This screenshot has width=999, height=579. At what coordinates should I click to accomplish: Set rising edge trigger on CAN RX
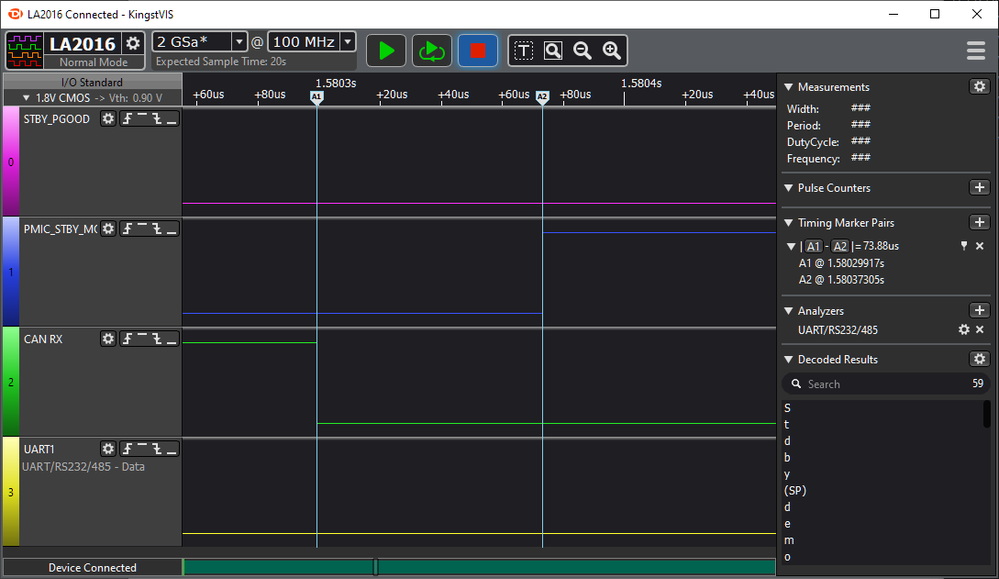tap(127, 339)
